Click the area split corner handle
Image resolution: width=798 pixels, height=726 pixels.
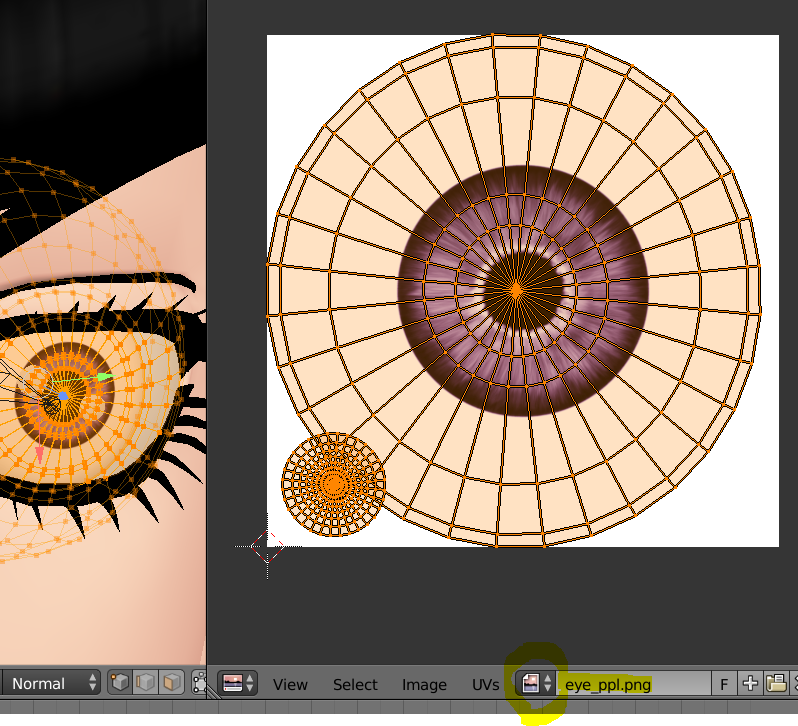click(x=214, y=691)
